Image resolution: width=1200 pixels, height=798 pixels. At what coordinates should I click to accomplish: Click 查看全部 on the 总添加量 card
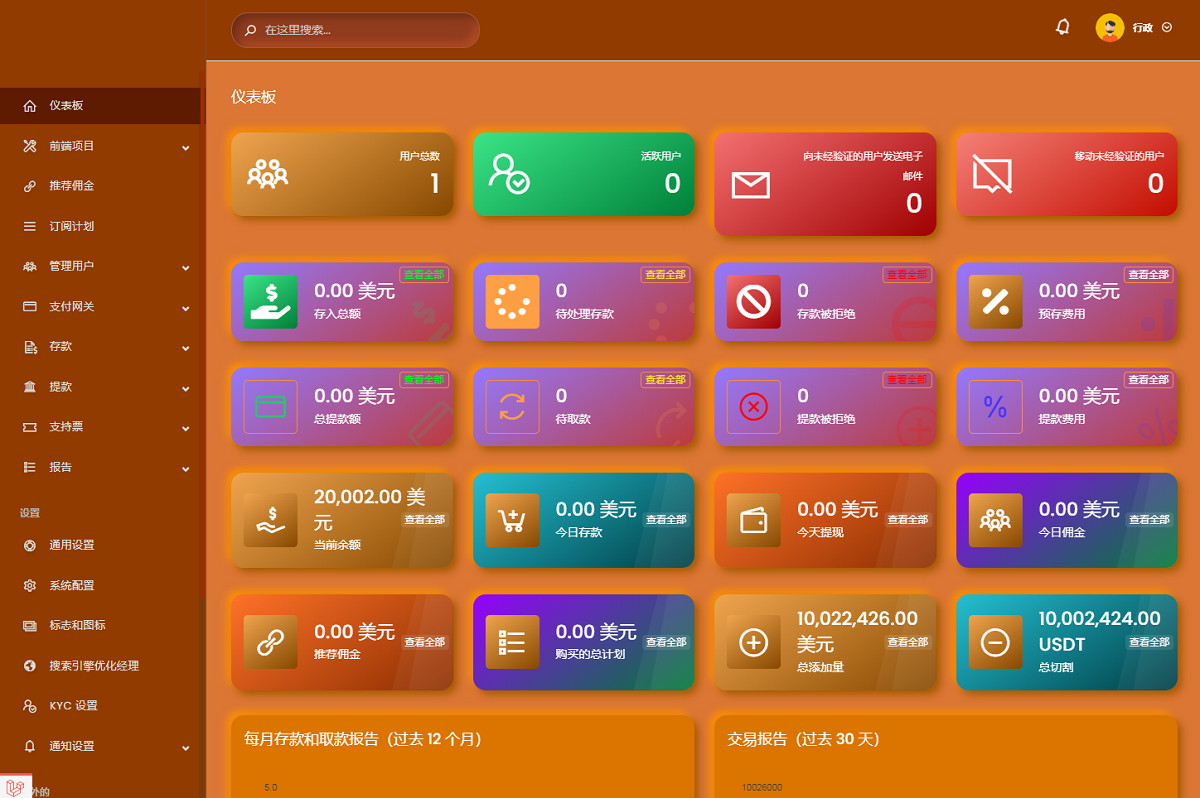click(x=908, y=642)
